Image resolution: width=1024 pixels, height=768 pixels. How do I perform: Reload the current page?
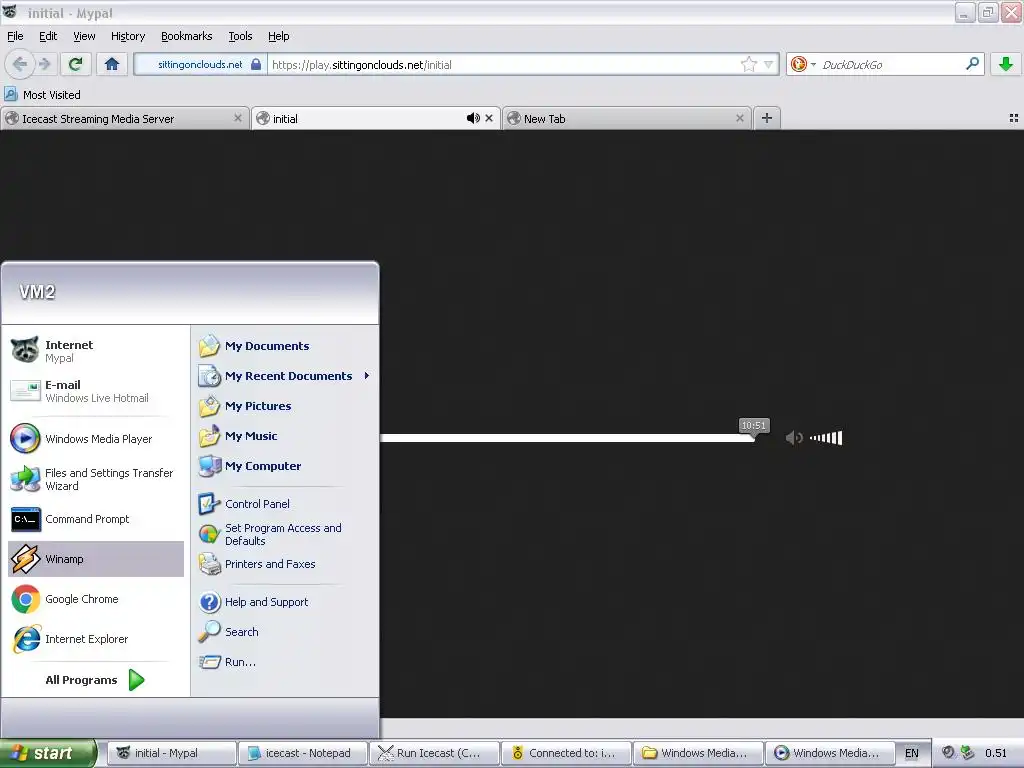(x=76, y=64)
